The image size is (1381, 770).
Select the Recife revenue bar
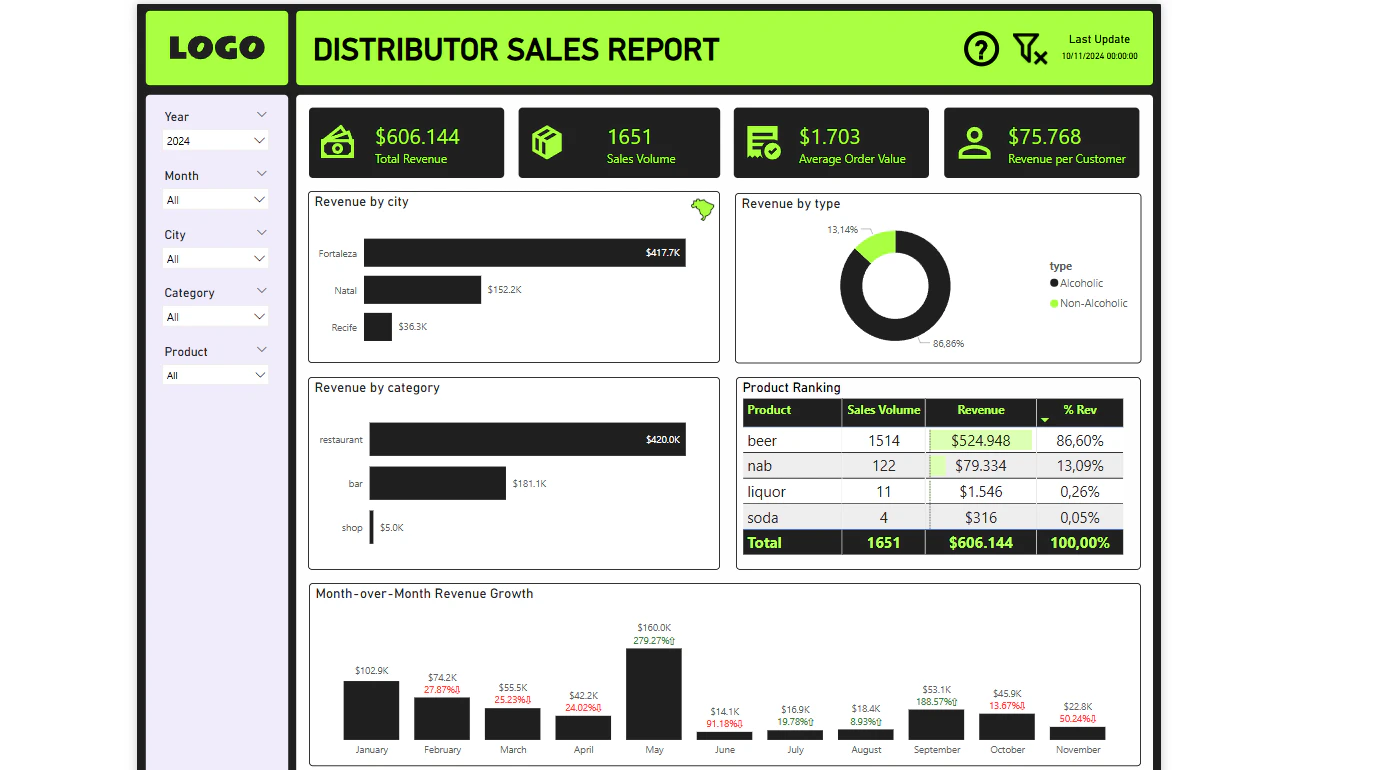pyautogui.click(x=378, y=327)
